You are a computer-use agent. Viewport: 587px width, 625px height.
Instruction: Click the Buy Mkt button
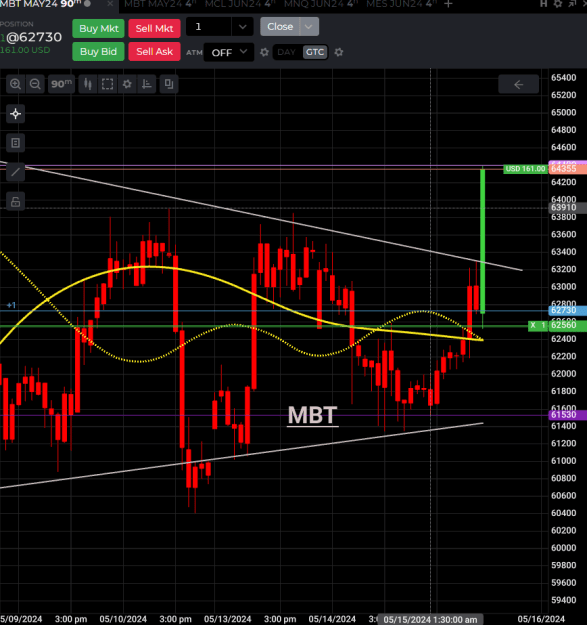99,29
